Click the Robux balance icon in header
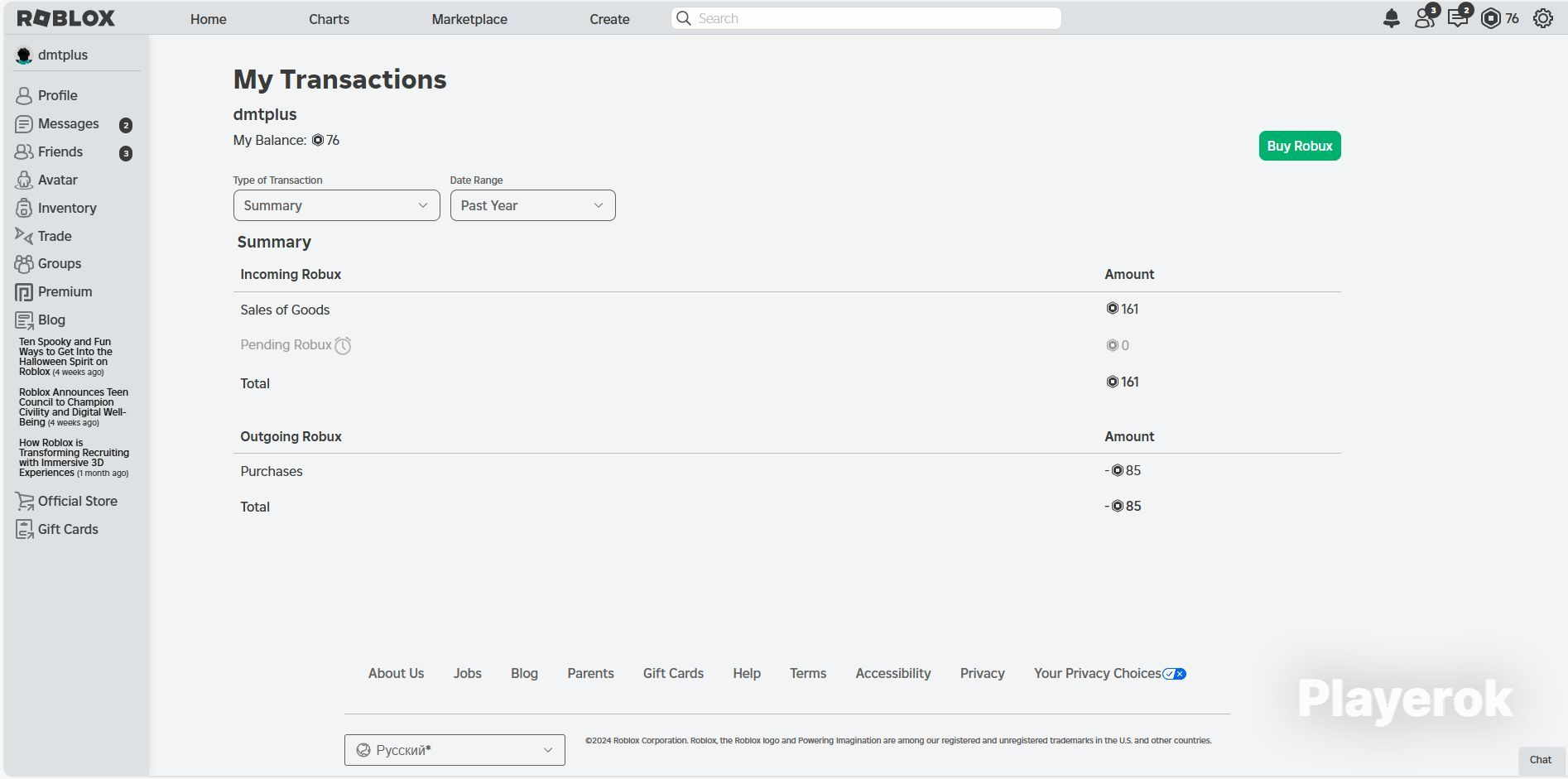The height and width of the screenshot is (779, 1568). click(x=1491, y=18)
